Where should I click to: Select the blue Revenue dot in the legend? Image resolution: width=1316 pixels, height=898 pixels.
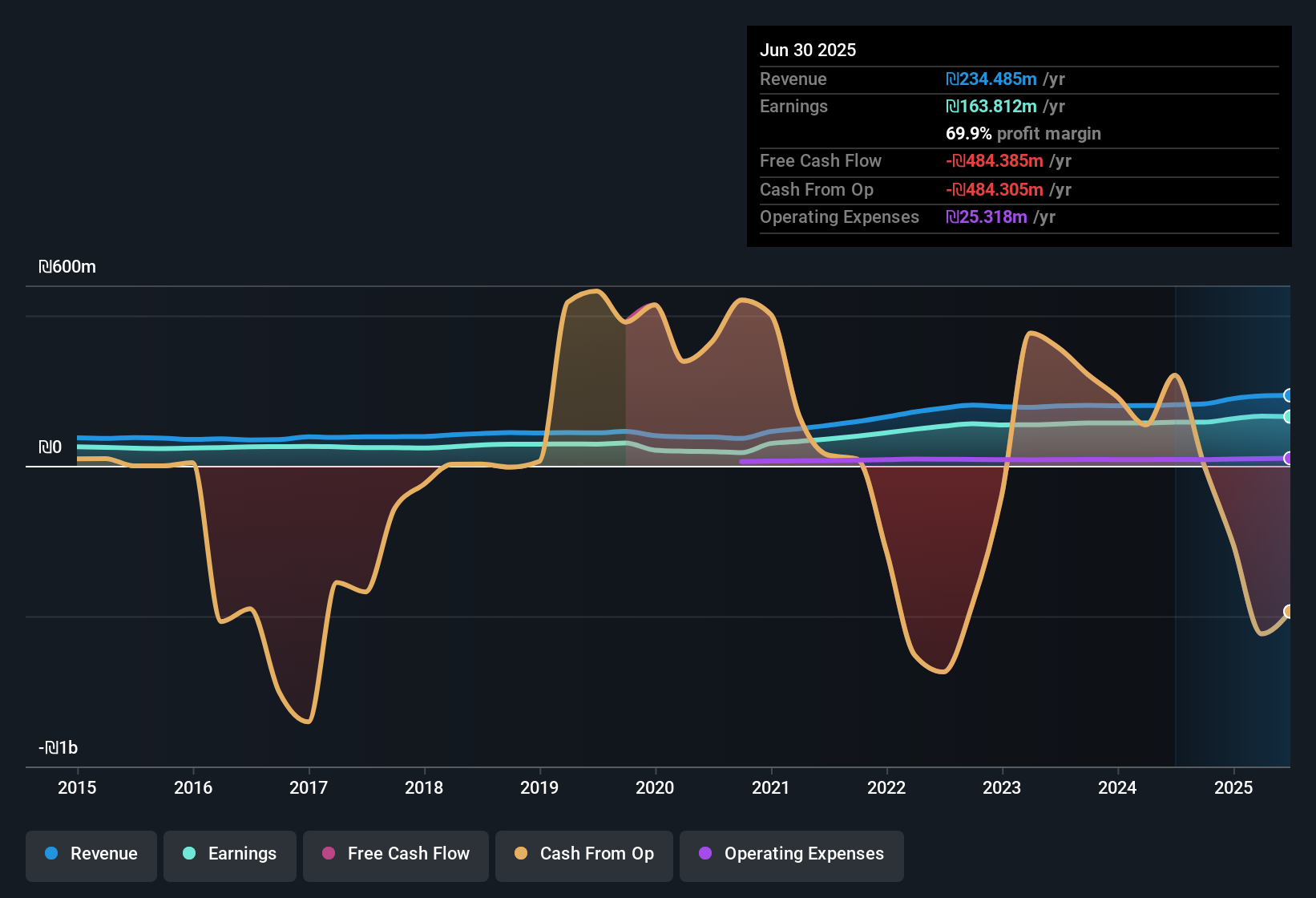click(x=51, y=855)
